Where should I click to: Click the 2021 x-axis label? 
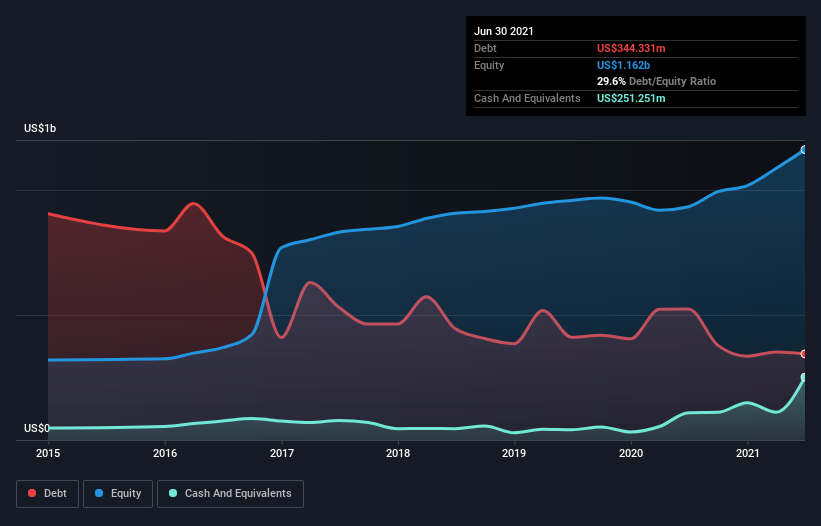[748, 453]
